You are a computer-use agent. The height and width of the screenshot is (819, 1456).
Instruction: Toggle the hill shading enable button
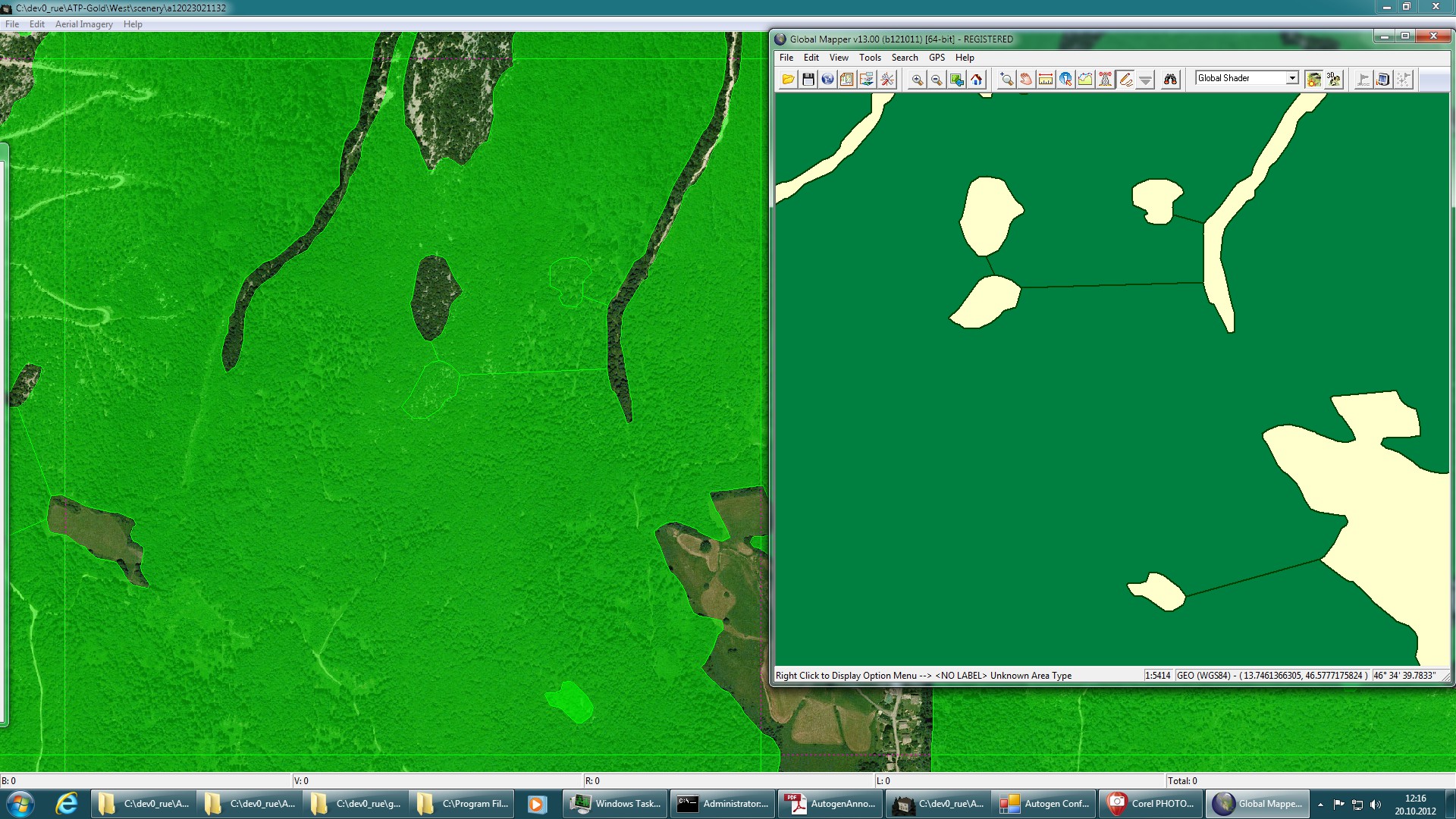pos(1313,80)
